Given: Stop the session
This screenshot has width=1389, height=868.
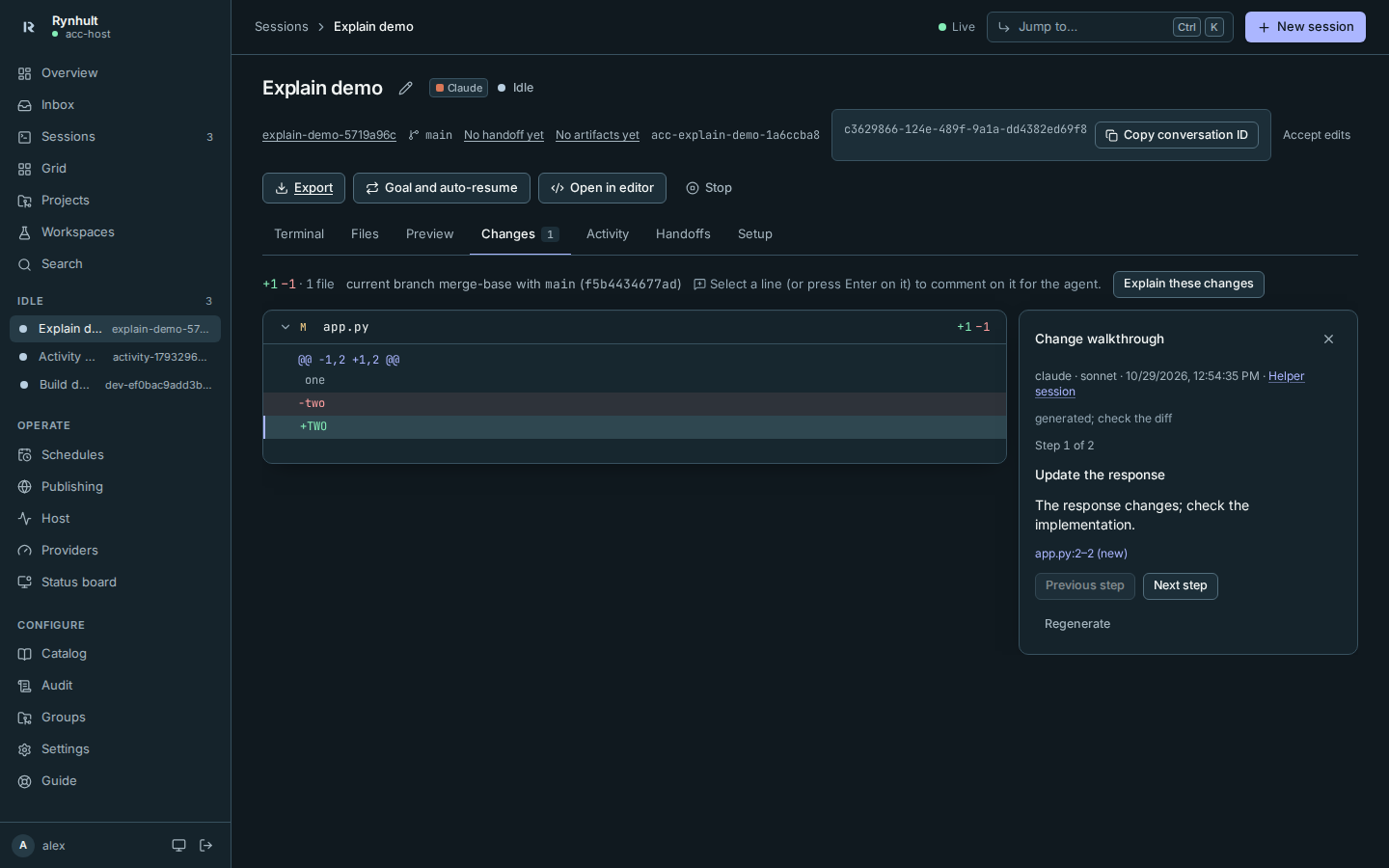Looking at the screenshot, I should [709, 188].
